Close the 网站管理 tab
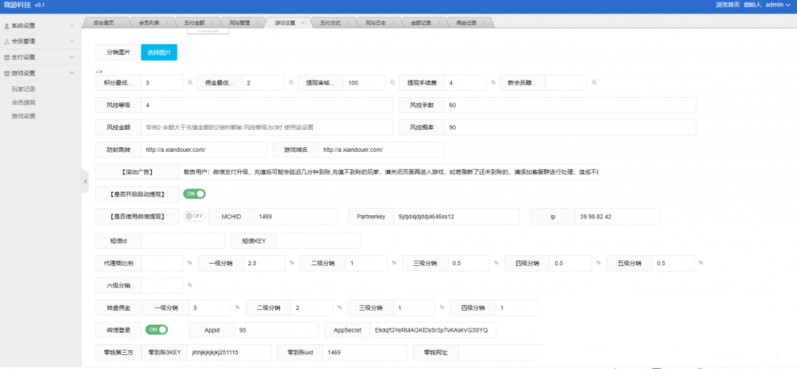The image size is (797, 369). pyautogui.click(x=258, y=23)
